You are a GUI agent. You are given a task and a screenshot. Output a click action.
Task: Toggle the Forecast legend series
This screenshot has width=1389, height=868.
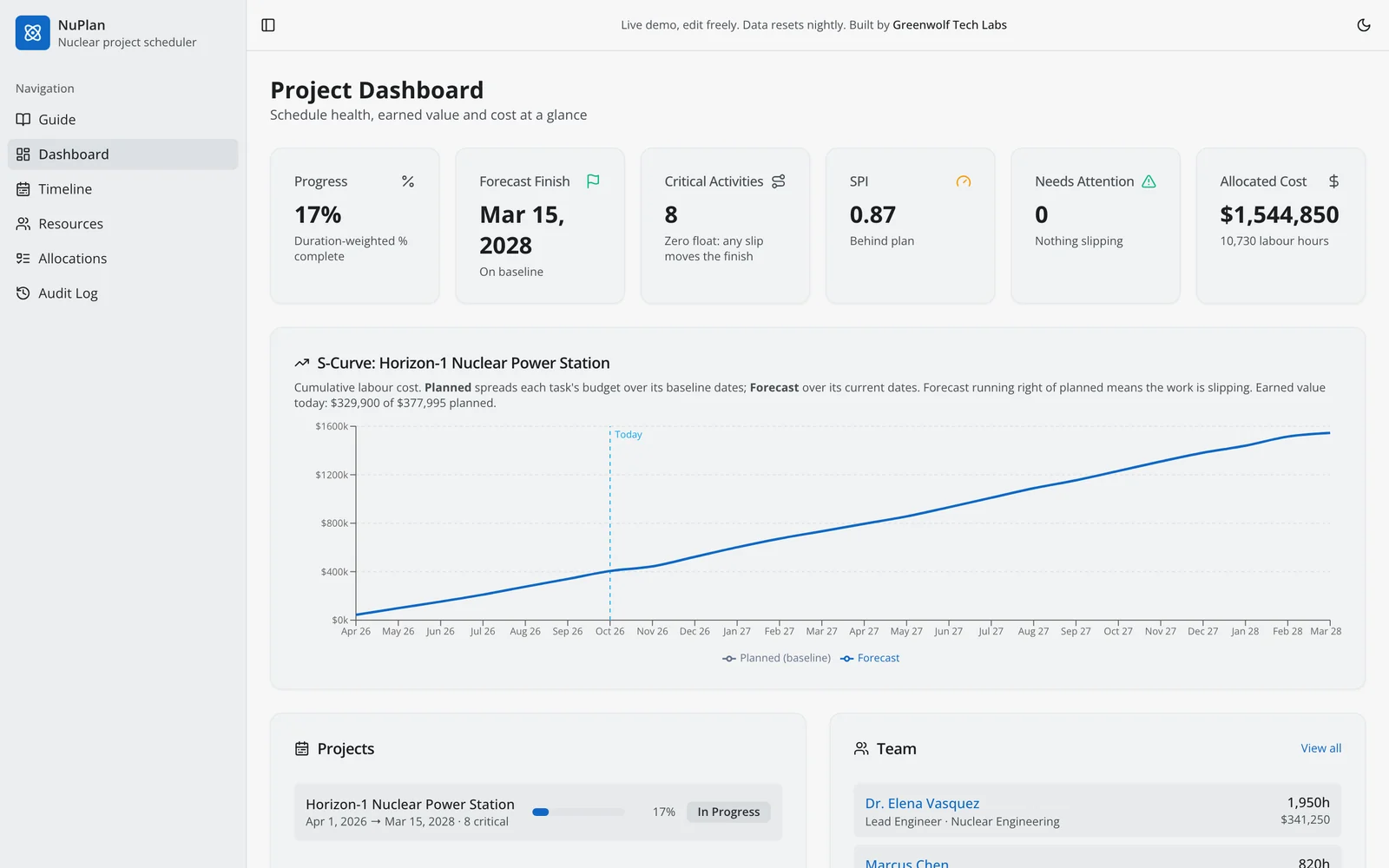point(870,658)
